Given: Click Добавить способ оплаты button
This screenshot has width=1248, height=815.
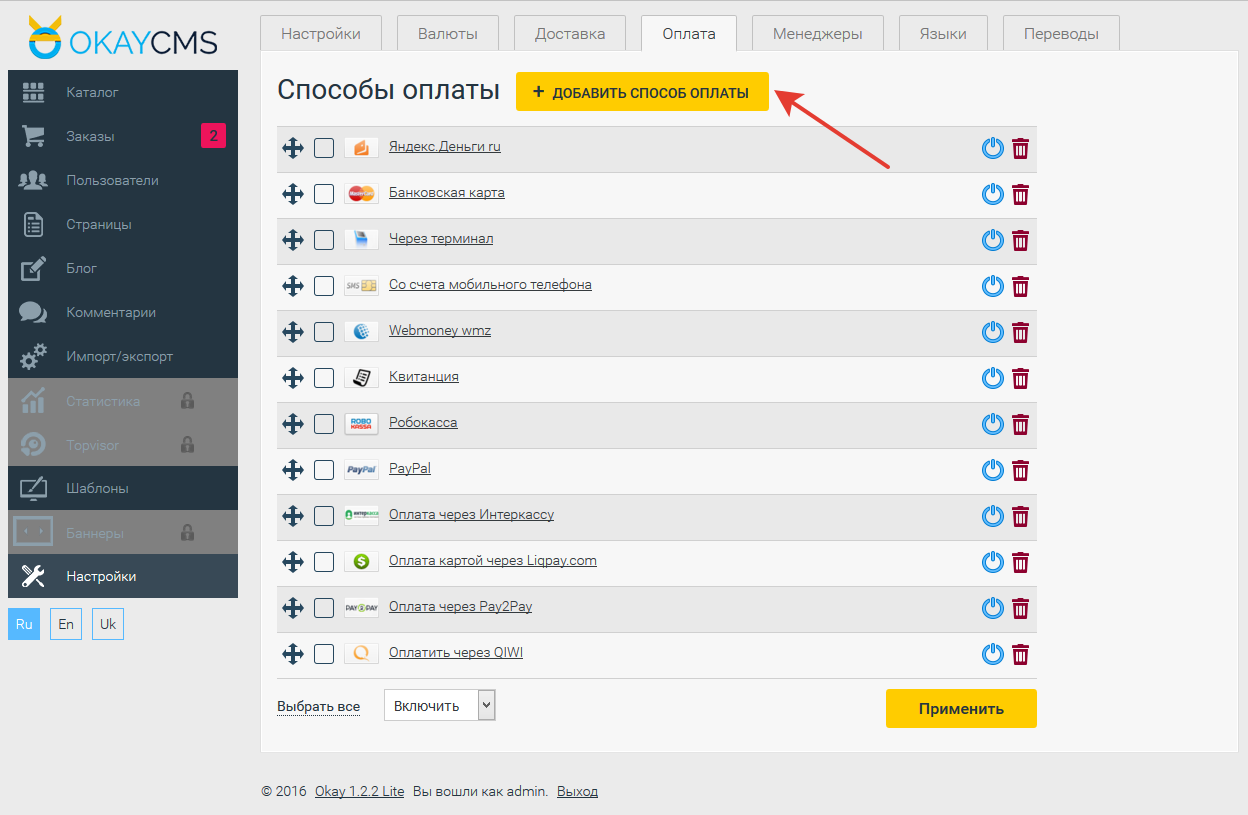Looking at the screenshot, I should pyautogui.click(x=642, y=92).
